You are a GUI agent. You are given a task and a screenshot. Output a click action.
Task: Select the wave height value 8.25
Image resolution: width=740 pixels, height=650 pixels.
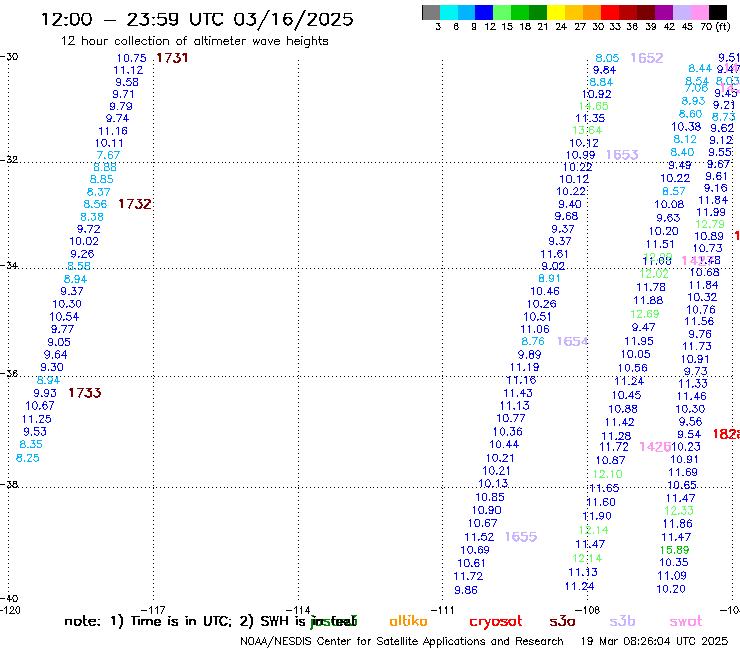[28, 458]
